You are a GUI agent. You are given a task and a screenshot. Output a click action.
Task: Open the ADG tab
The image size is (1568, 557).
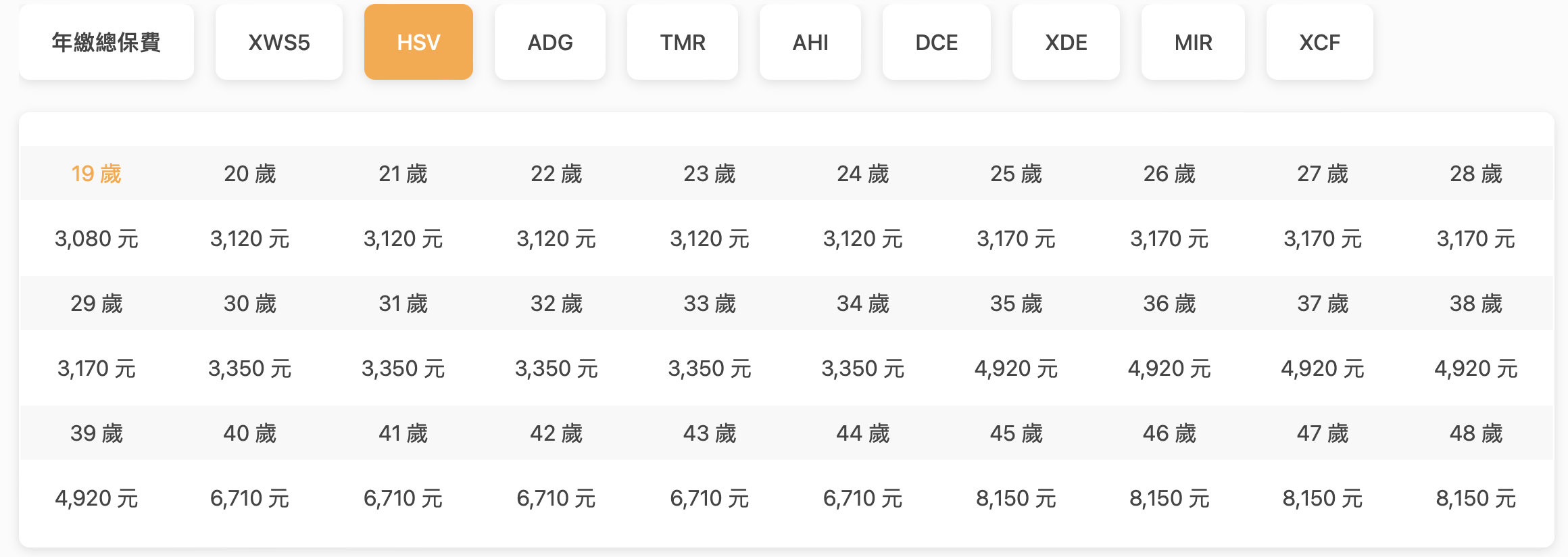pos(549,43)
